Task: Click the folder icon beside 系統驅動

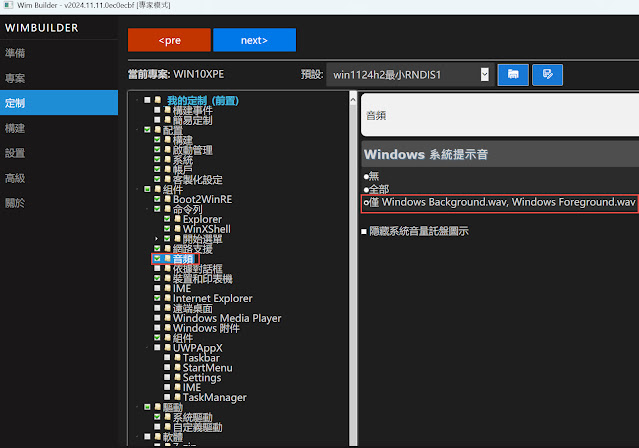Action: (x=167, y=417)
